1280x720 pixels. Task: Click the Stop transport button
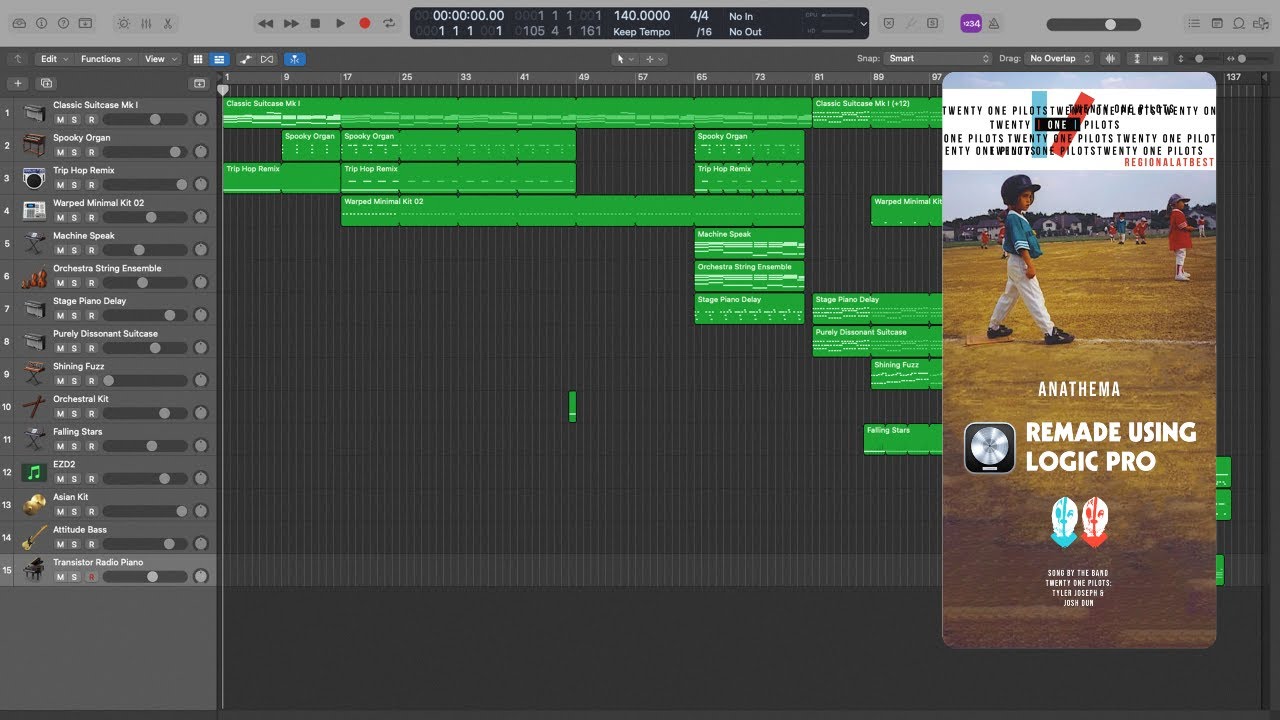pyautogui.click(x=315, y=23)
